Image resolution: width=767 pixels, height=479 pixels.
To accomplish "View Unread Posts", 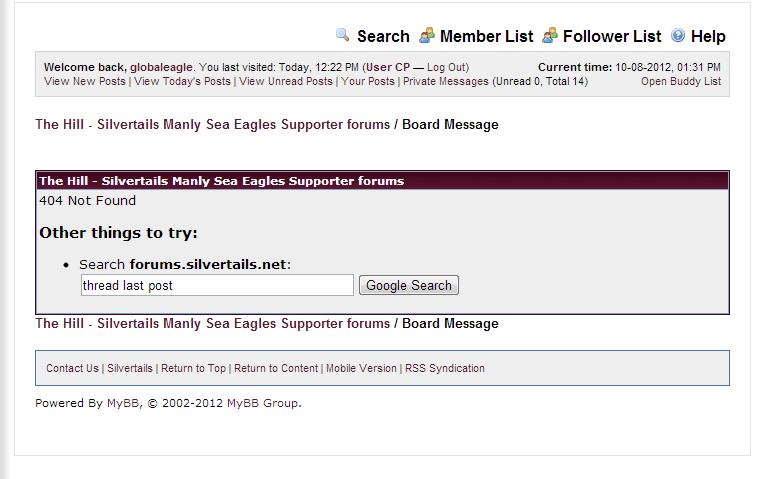I will click(286, 81).
